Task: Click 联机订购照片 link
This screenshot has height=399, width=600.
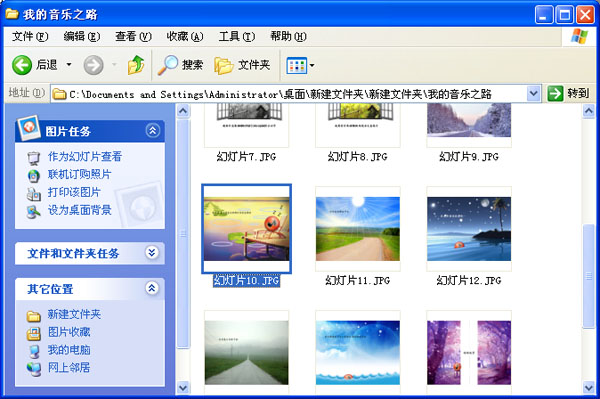Action: tap(79, 174)
